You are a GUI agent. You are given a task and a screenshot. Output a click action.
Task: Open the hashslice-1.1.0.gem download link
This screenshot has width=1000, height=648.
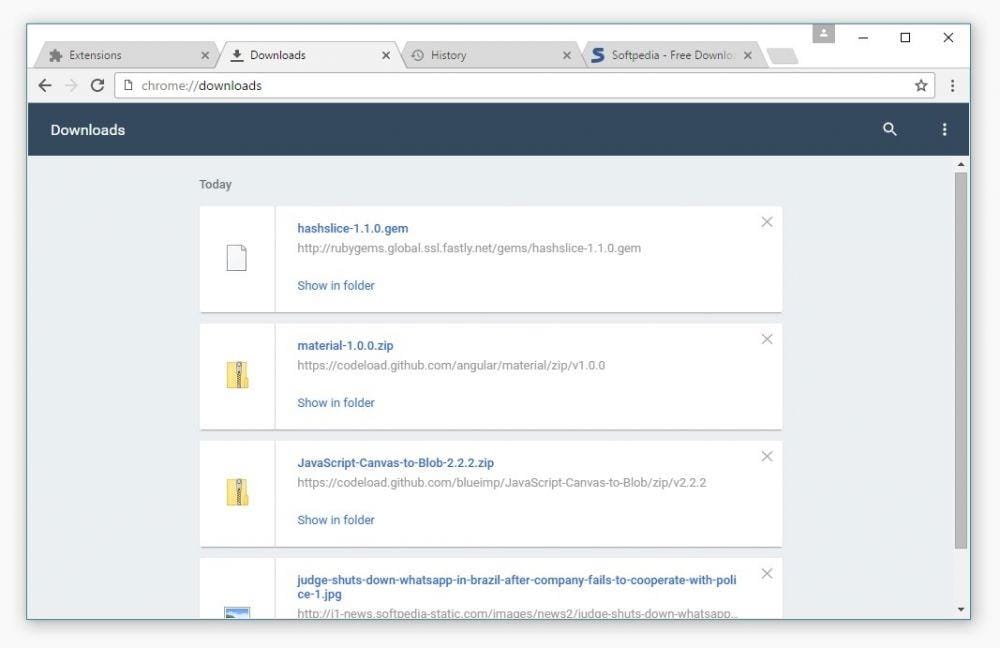352,228
